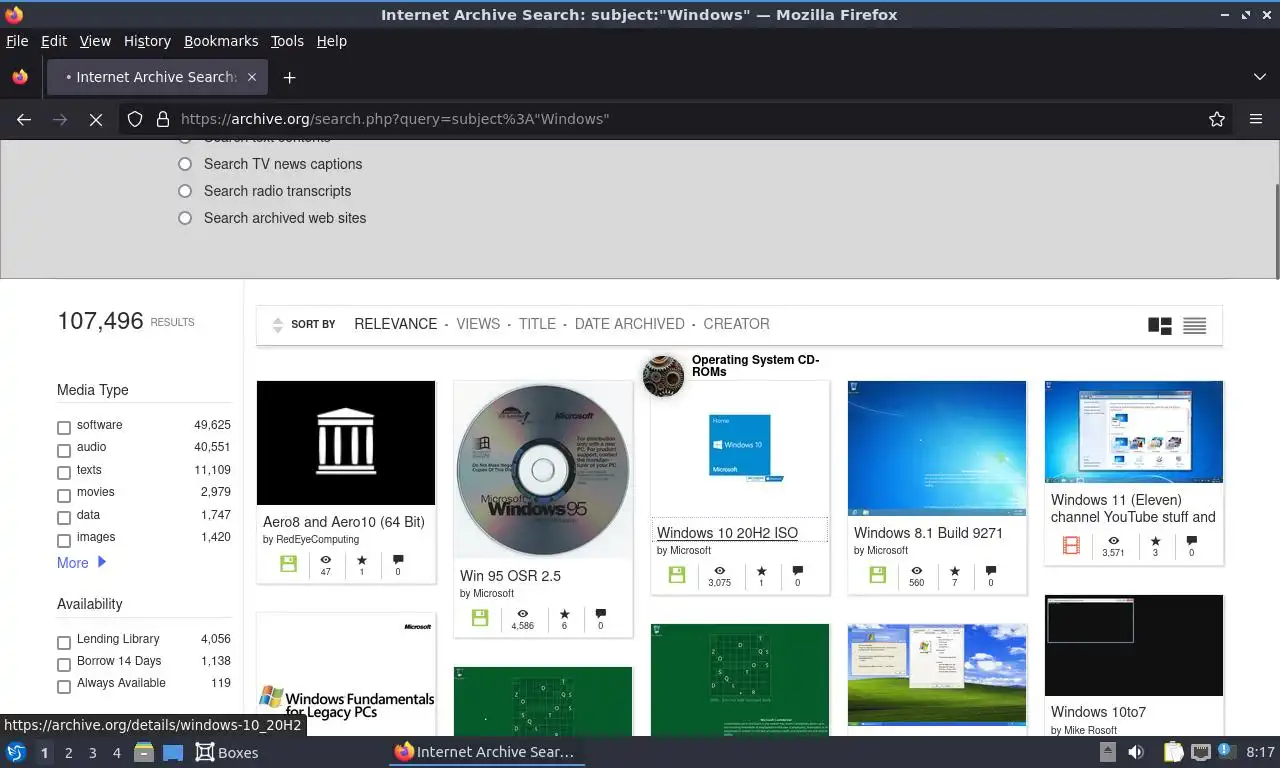Viewport: 1280px width, 768px height.
Task: Open the Help menu
Action: coord(332,41)
